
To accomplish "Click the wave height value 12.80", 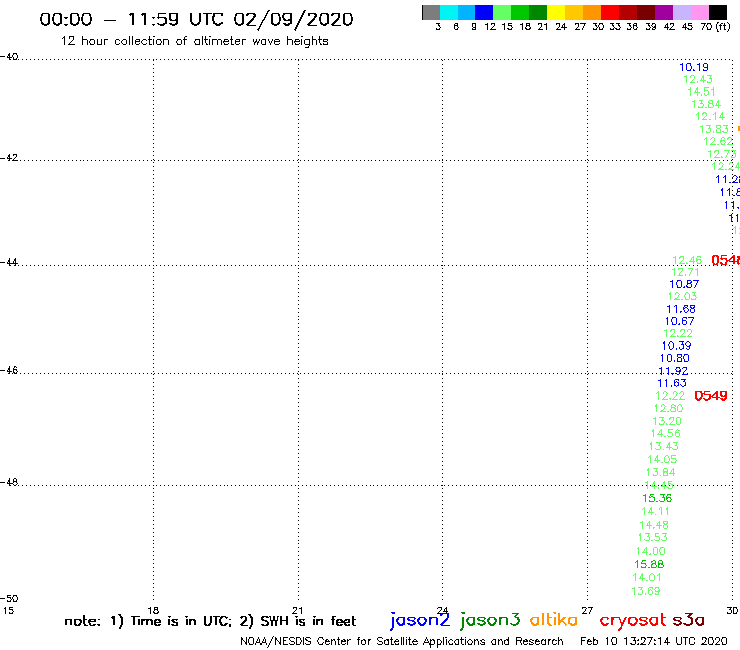I will (669, 409).
